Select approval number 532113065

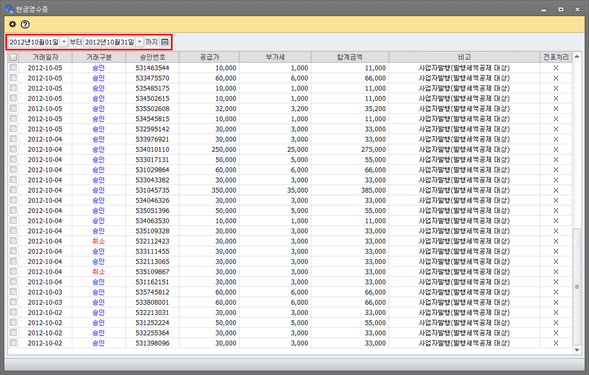(152, 262)
